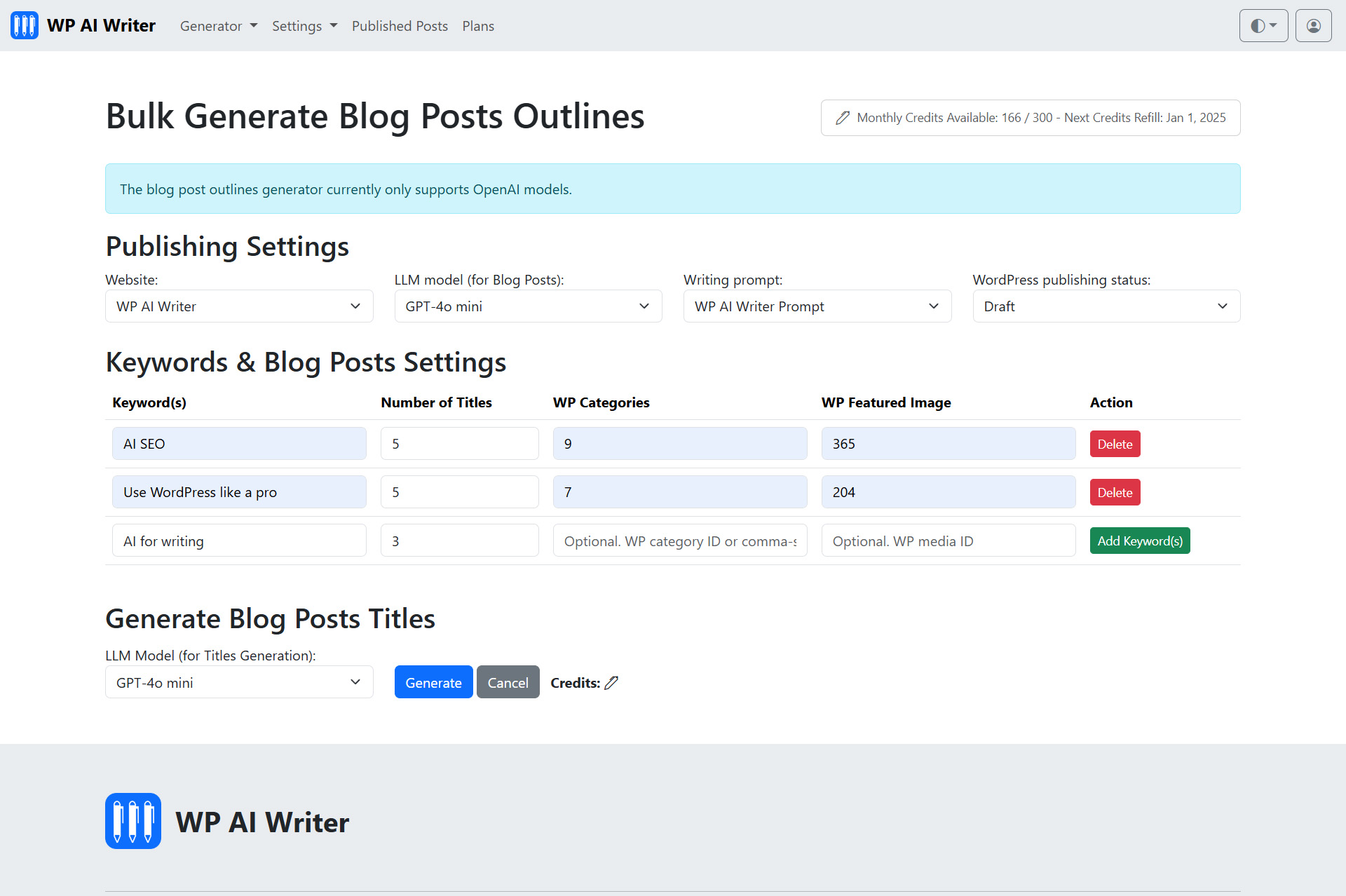
Task: Click the WP AI Writer logo in the footer
Action: 132,820
